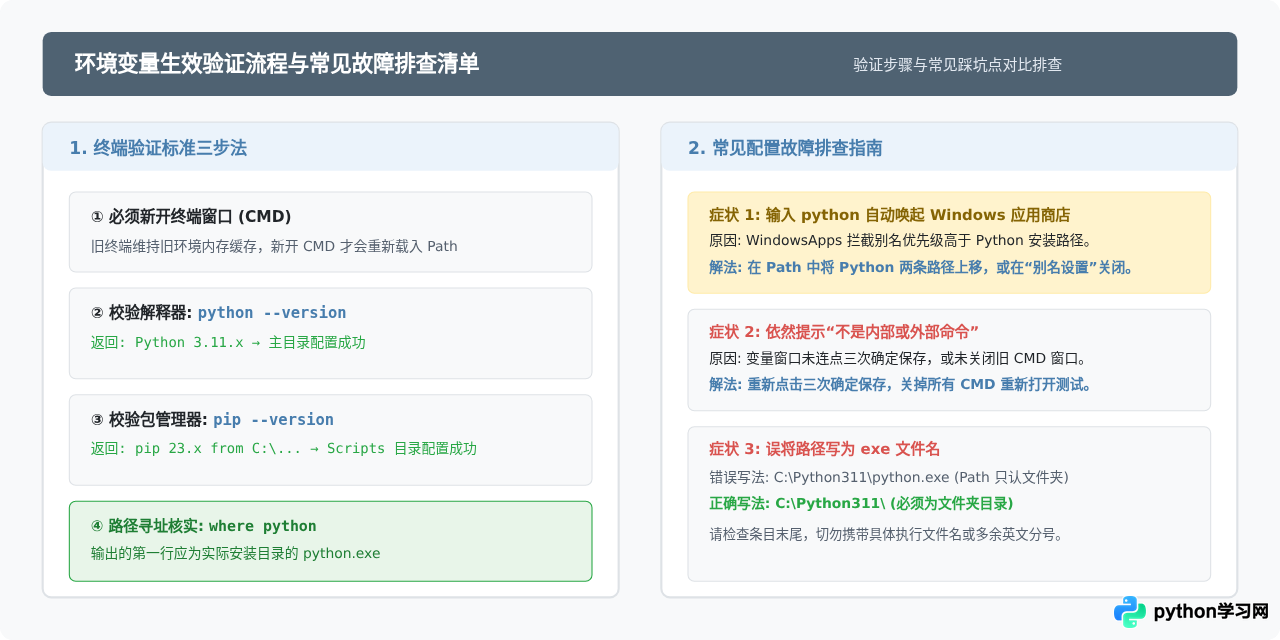The image size is (1280, 640).
Task: Click 症状 3: 误将路径写为 exe 文件名
Action: click(x=824, y=449)
